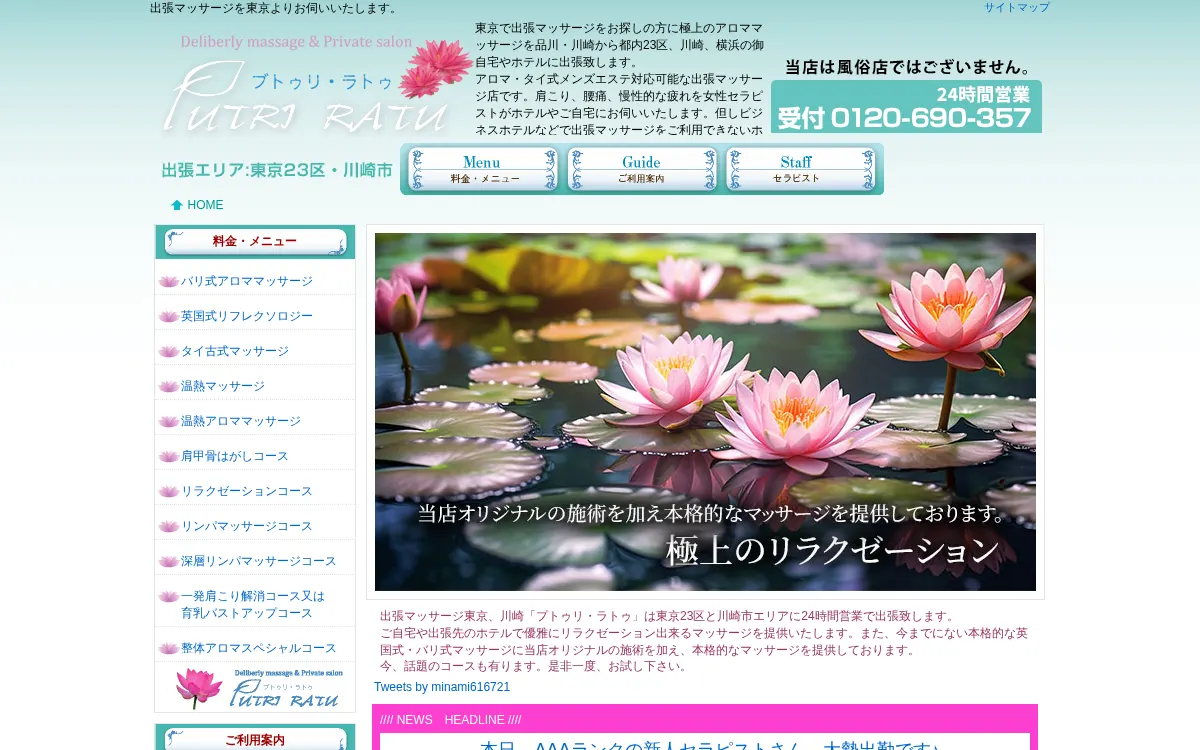The height and width of the screenshot is (750, 1200).
Task: Select the 整体アロマスペシャルコース link
Action: [259, 648]
